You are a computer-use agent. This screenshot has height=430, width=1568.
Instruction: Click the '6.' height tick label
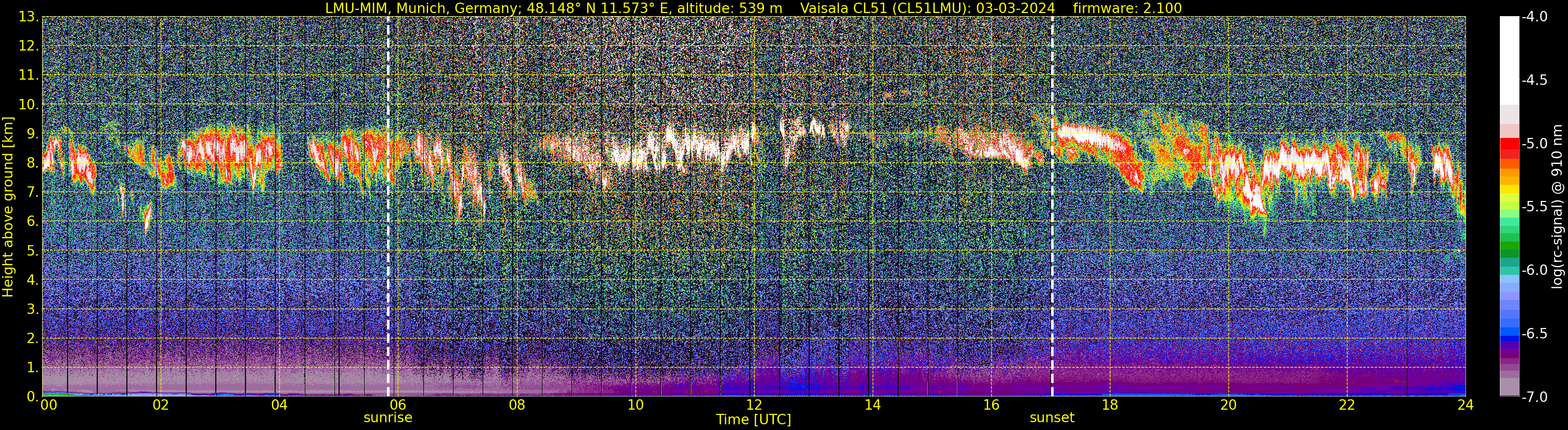click(33, 221)
